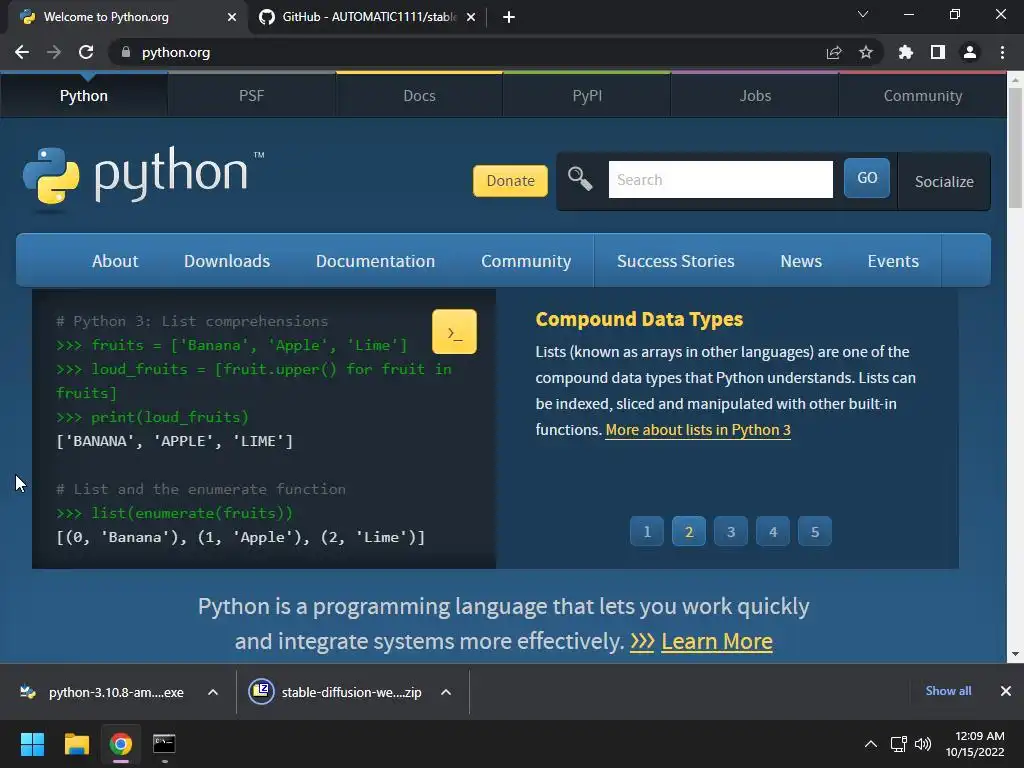The height and width of the screenshot is (768, 1024).
Task: Open the Socialize dropdown
Action: coord(944,182)
